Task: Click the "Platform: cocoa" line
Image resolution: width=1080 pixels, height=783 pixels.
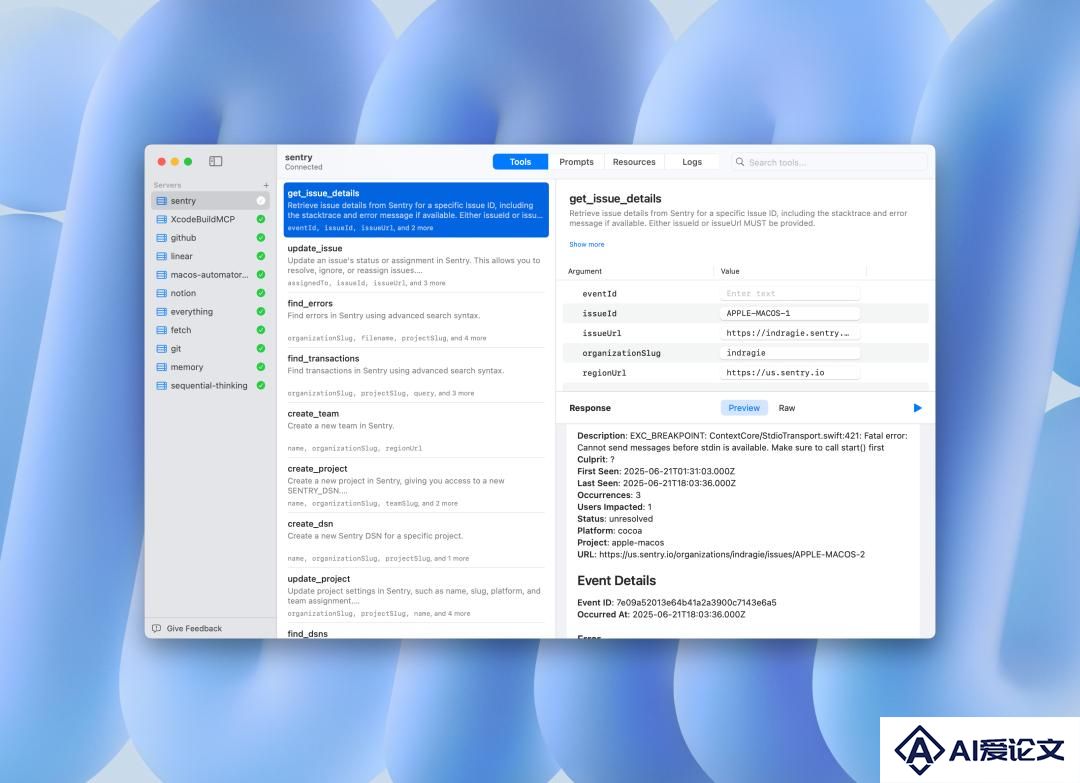Action: tap(610, 531)
